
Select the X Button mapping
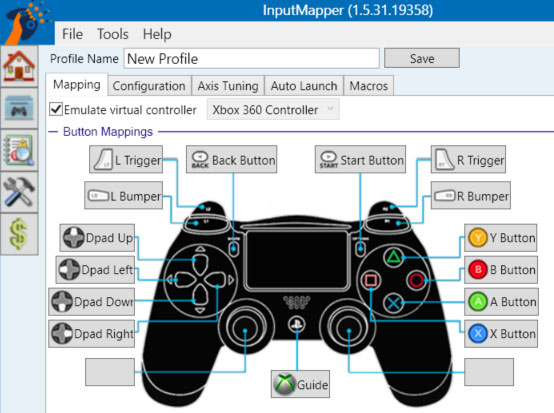[501, 334]
